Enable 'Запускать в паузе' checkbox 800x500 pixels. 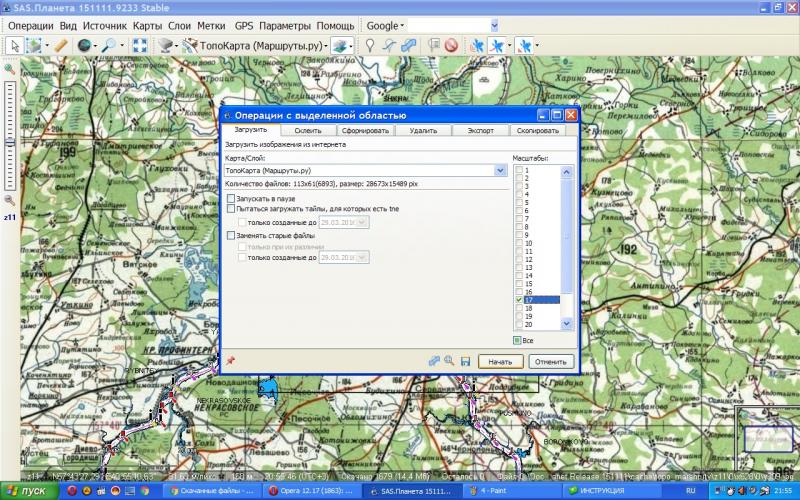tap(232, 199)
